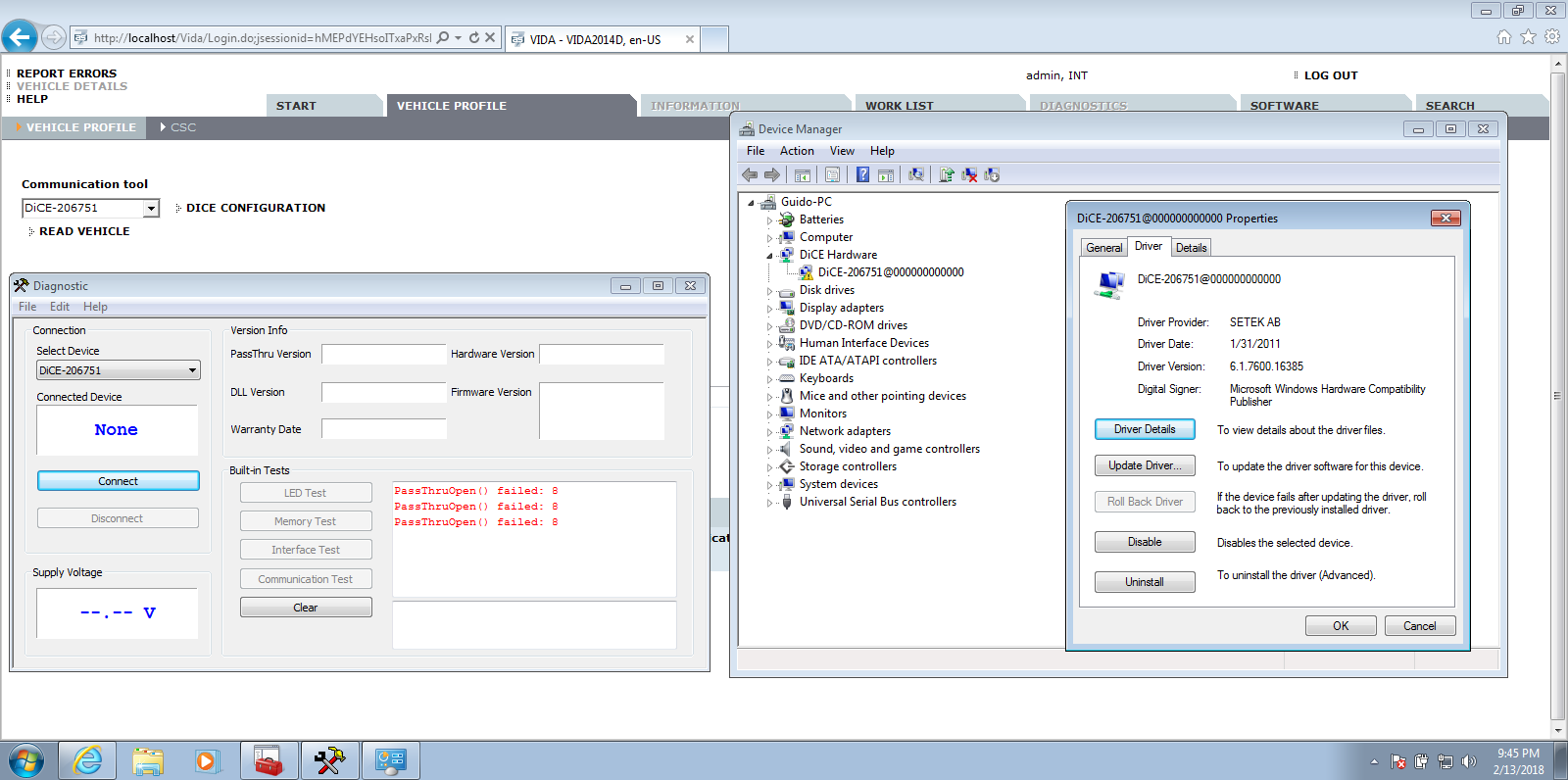Open Edit menu in Diagnostic window
This screenshot has height=780, width=1568.
60,307
